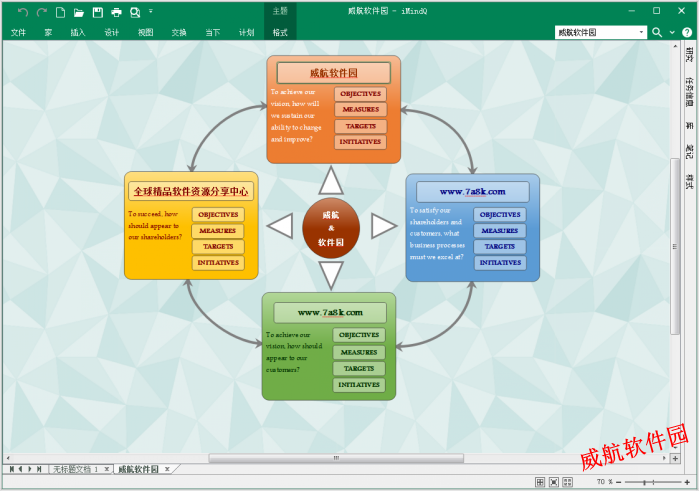Close the 无标题文档 1 document tab
Viewport: 699px width, 491px height.
click(x=107, y=469)
